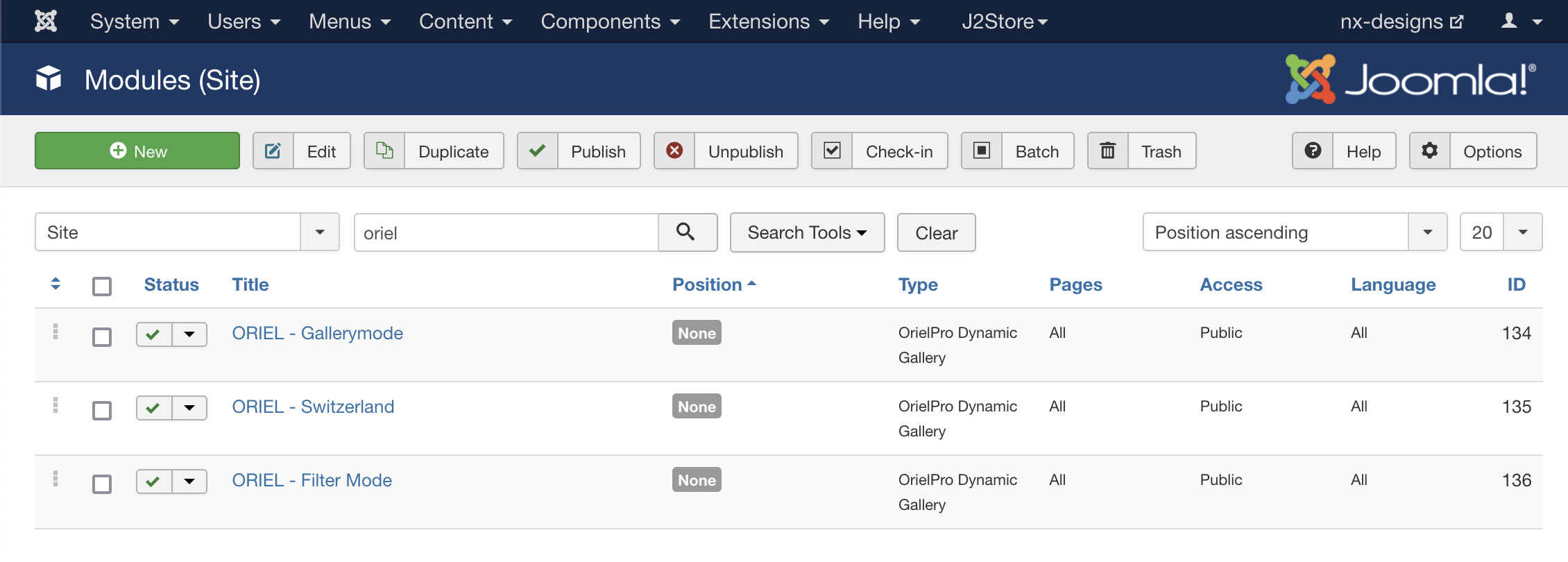1568x562 pixels.
Task: Open the J2Store menu
Action: click(1005, 22)
